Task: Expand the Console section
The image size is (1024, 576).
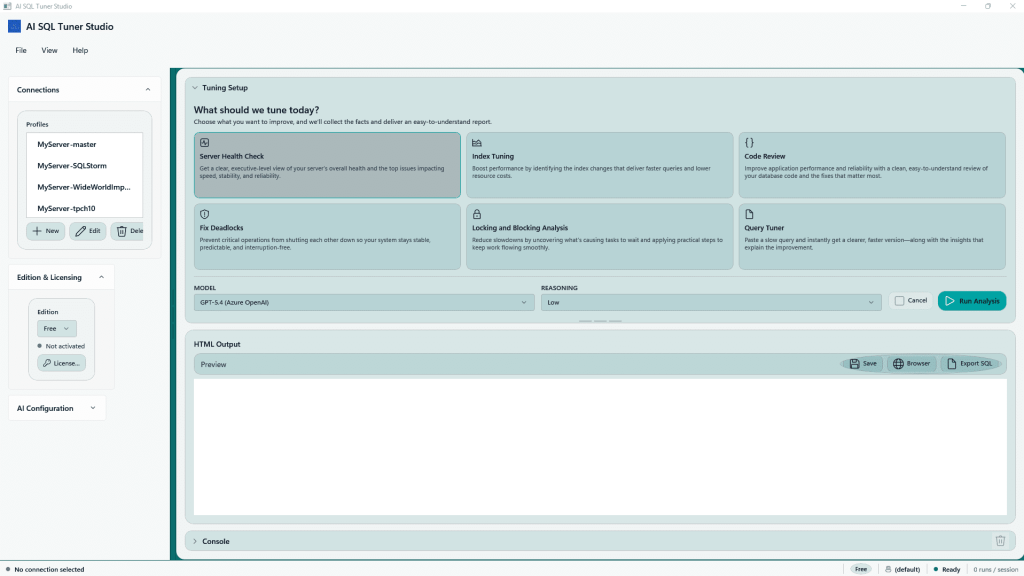Action: click(195, 541)
